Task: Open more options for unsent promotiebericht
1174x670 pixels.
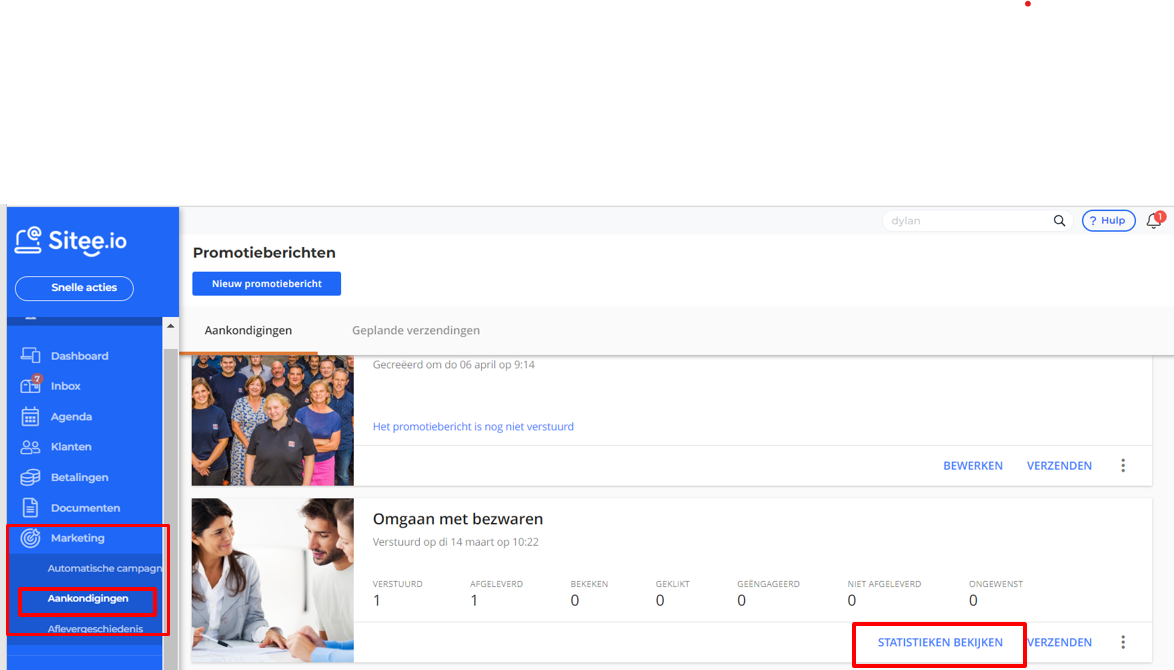Action: (x=1123, y=466)
